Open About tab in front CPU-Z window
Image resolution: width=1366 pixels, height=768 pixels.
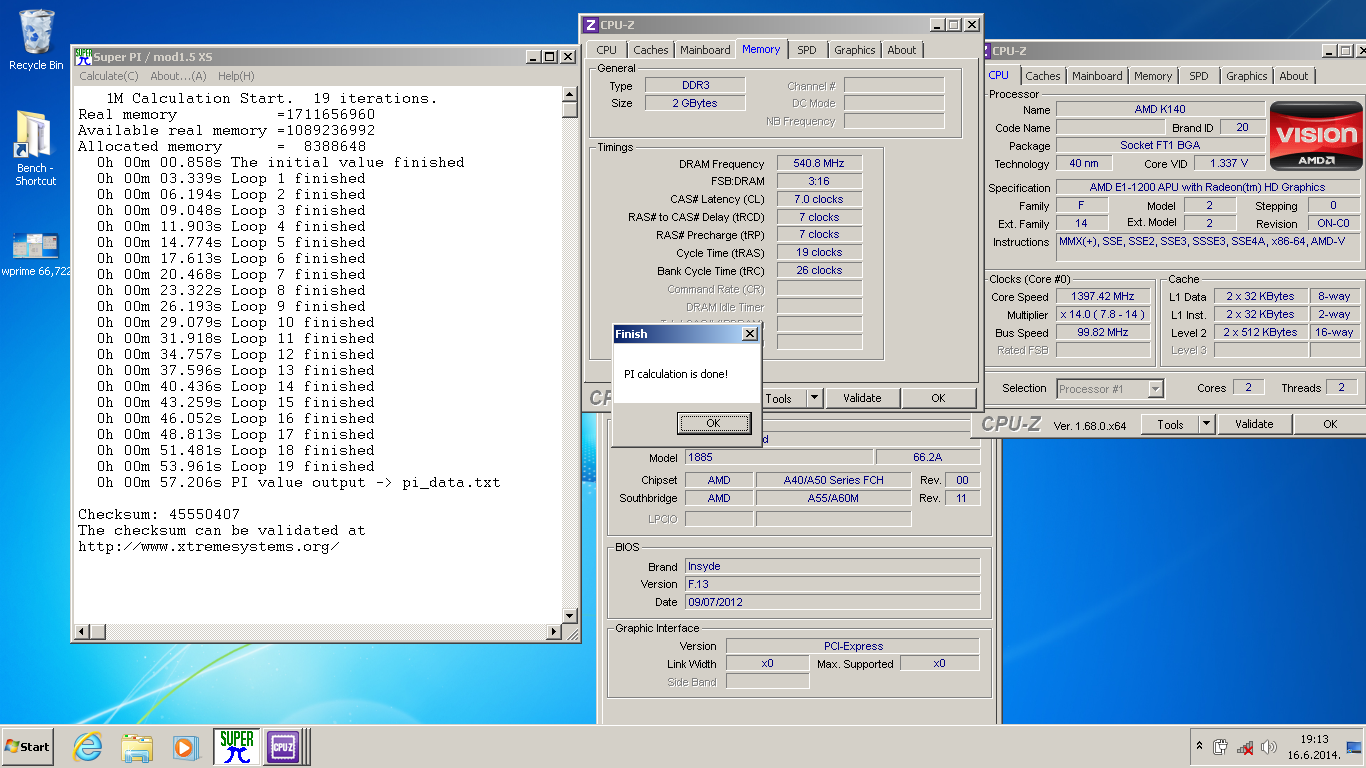pyautogui.click(x=902, y=50)
